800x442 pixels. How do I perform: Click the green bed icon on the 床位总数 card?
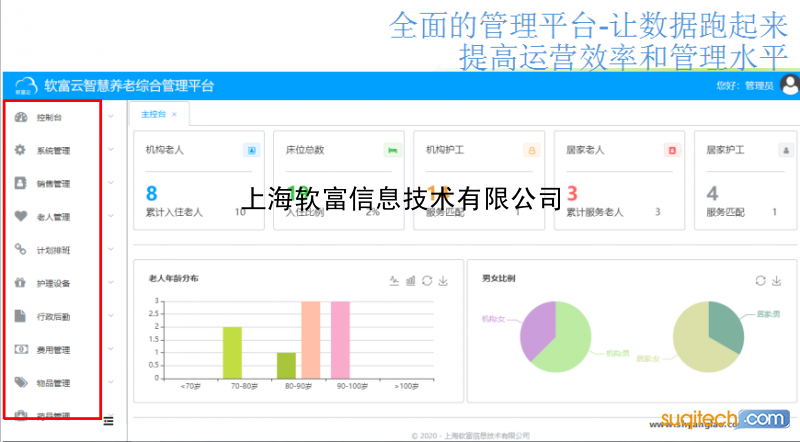(392, 150)
